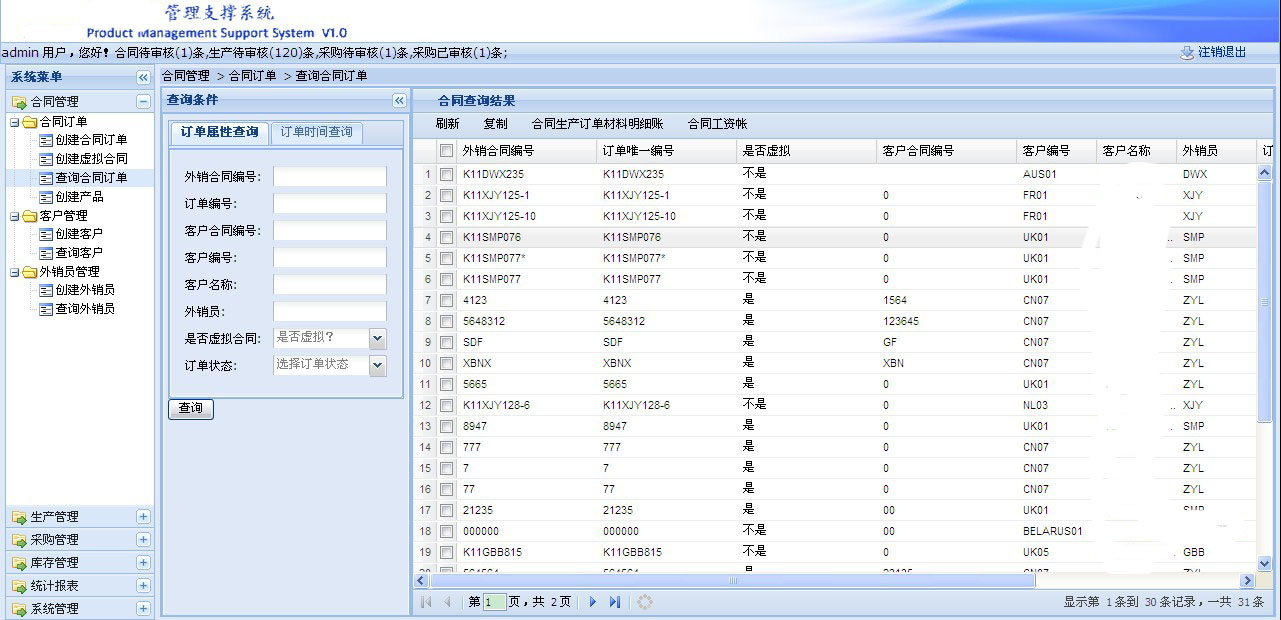Collapse the 外销员管理 tree node
Viewport: 1281px width, 620px height.
(14, 272)
